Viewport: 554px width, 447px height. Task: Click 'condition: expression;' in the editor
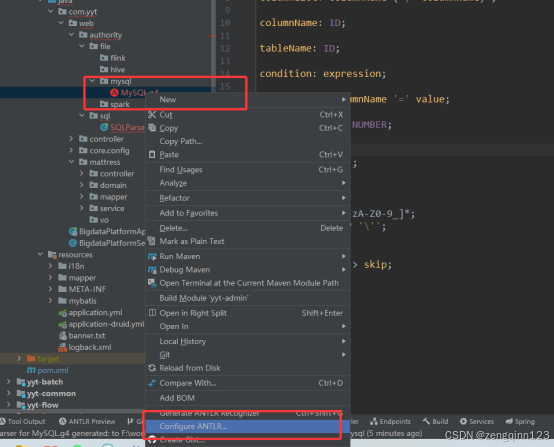click(x=323, y=73)
